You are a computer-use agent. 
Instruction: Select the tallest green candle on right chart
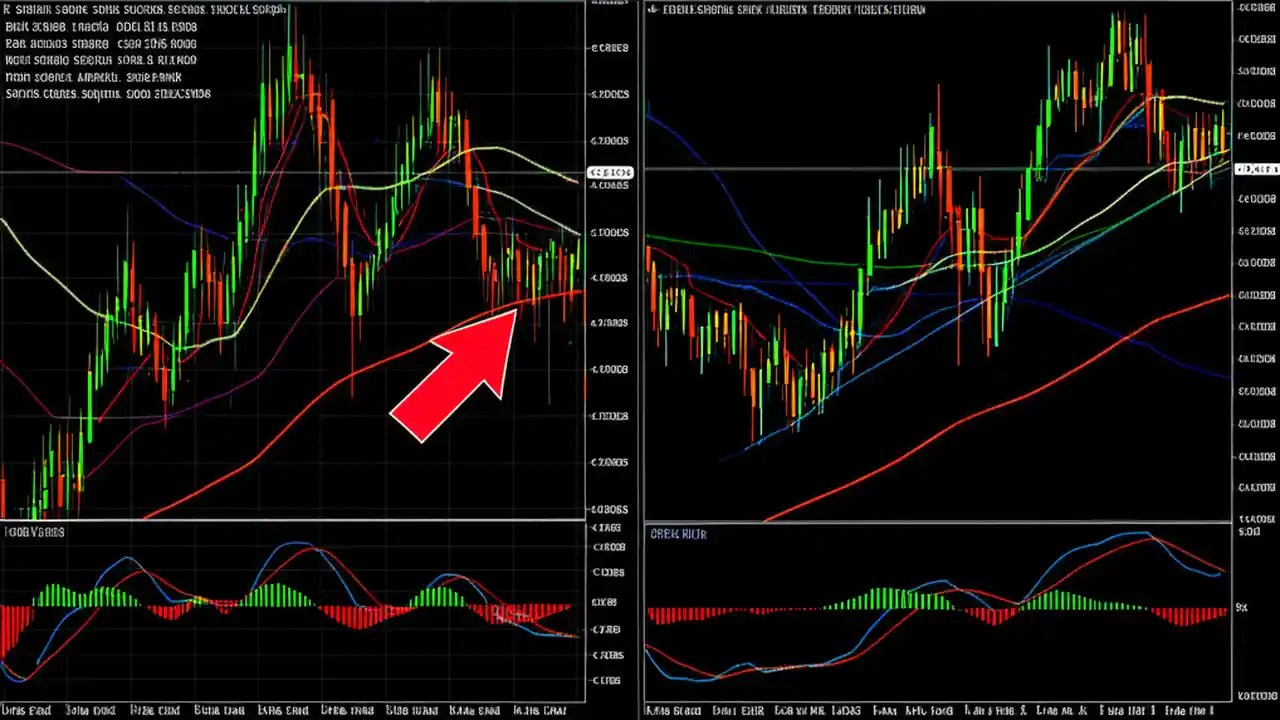point(1113,50)
